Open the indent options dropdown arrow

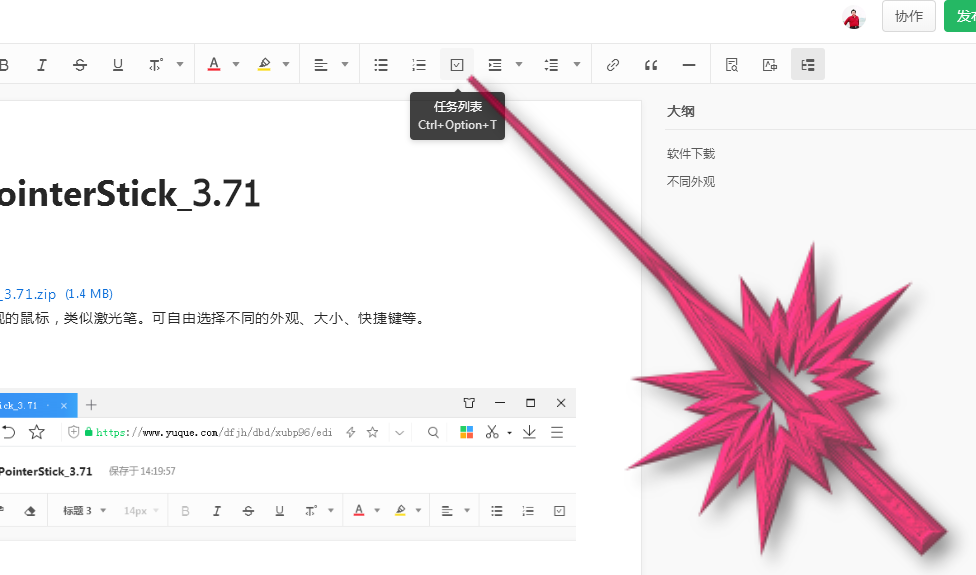click(x=519, y=64)
